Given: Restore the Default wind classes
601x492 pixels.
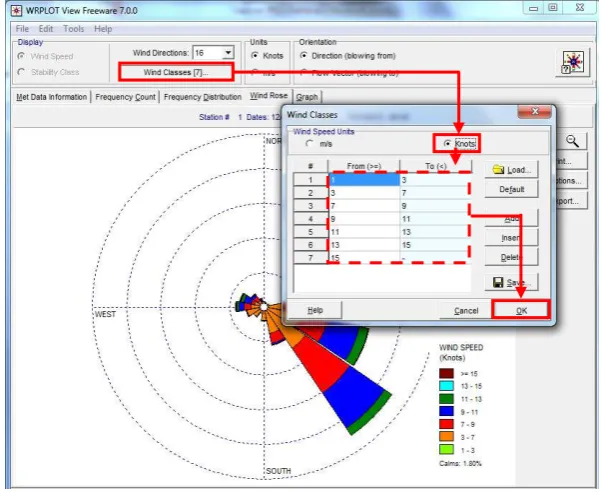Looking at the screenshot, I should (512, 189).
